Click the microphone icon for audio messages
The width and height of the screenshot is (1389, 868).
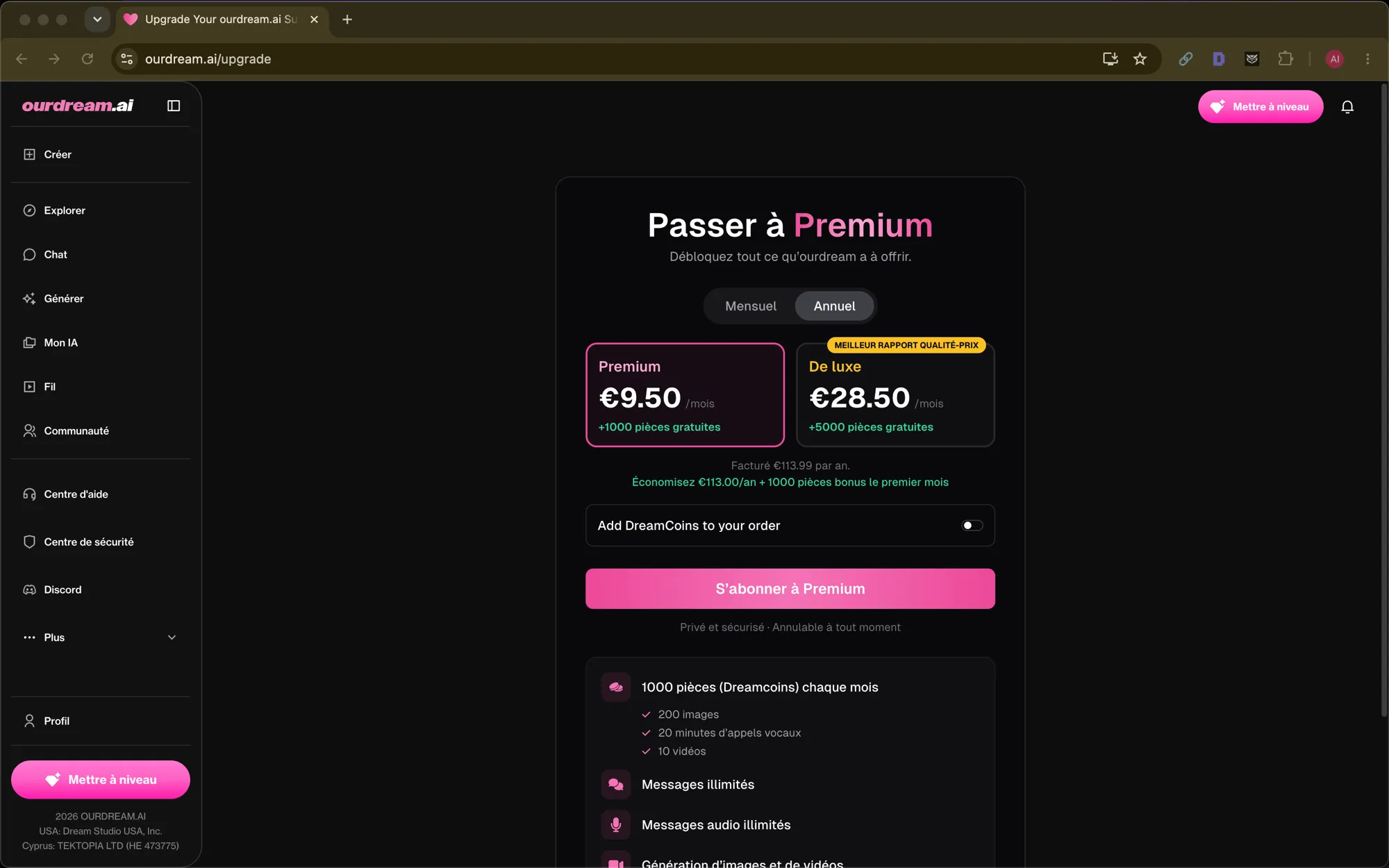(x=616, y=824)
